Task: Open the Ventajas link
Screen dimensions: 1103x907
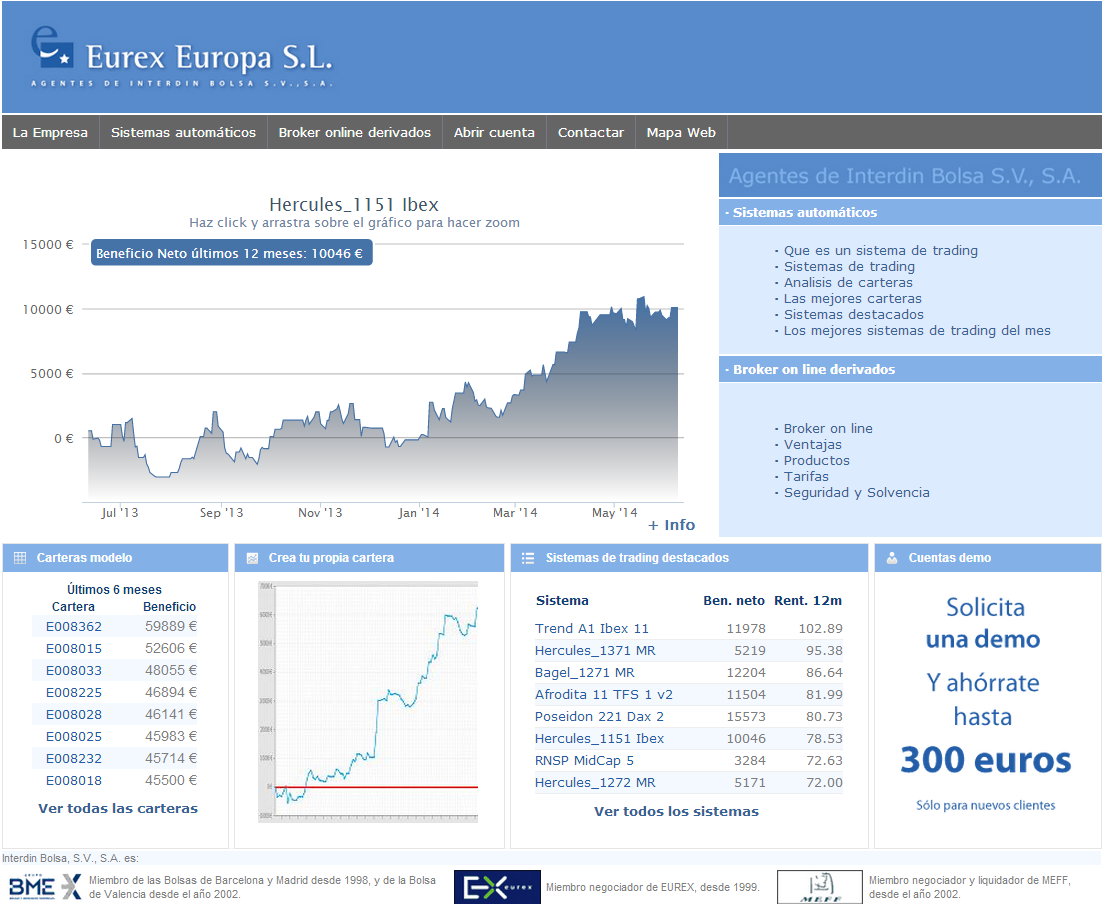Action: pyautogui.click(x=812, y=445)
